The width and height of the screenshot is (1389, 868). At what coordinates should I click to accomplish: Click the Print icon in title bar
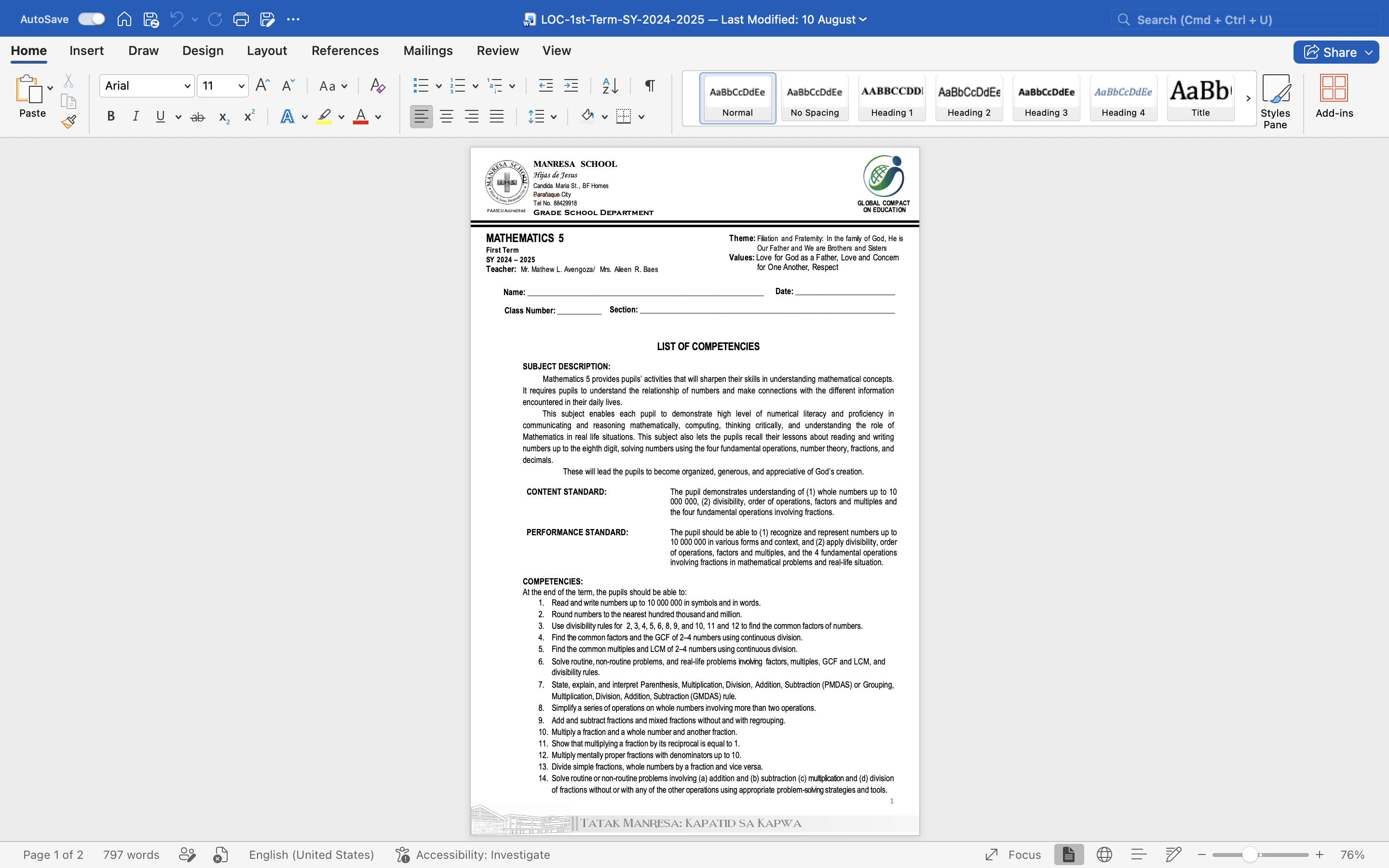[241, 19]
